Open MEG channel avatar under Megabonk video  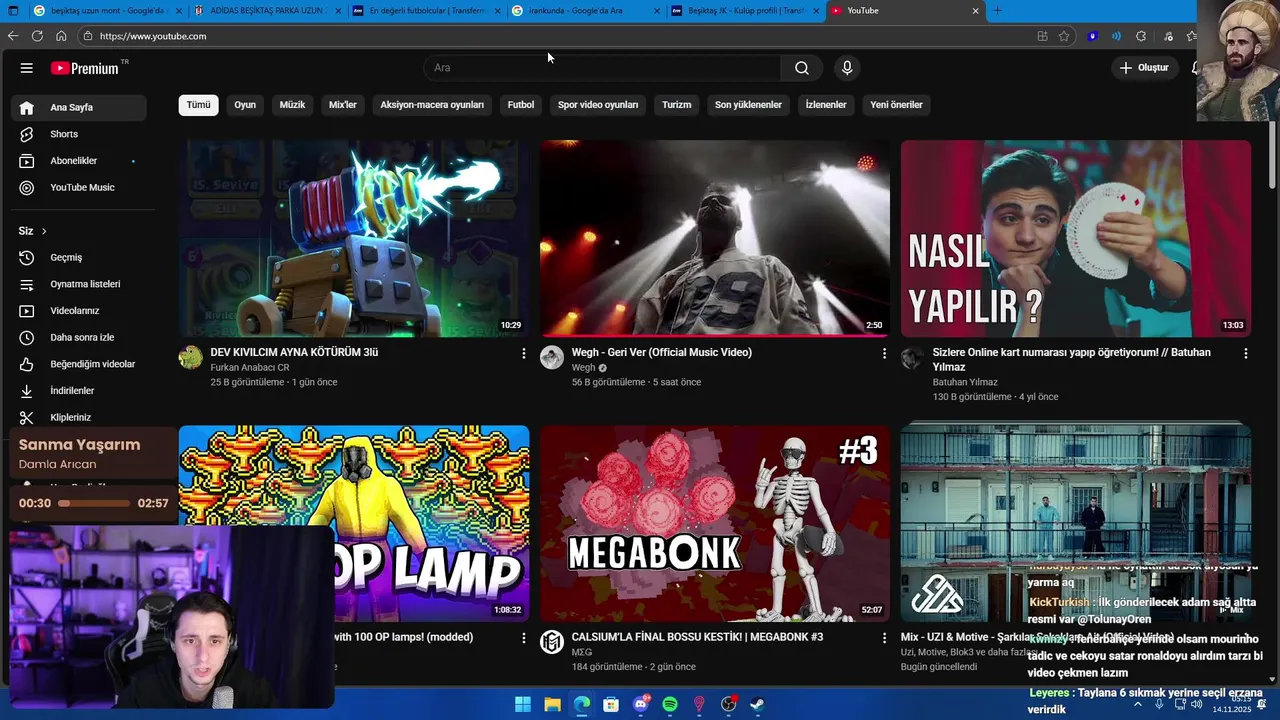point(552,642)
